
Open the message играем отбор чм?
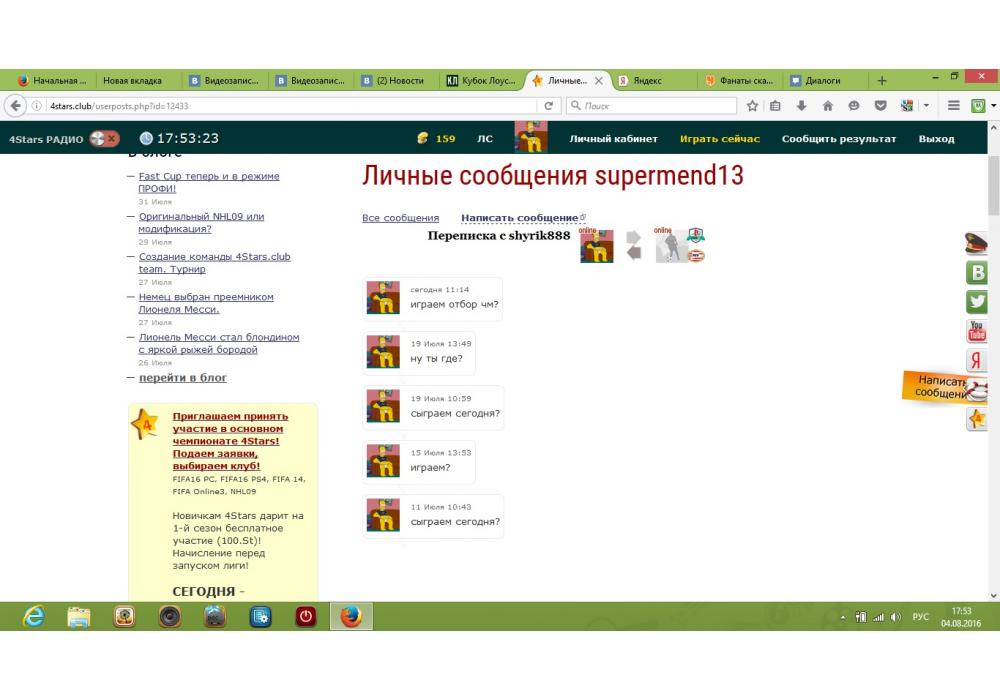tap(432, 298)
